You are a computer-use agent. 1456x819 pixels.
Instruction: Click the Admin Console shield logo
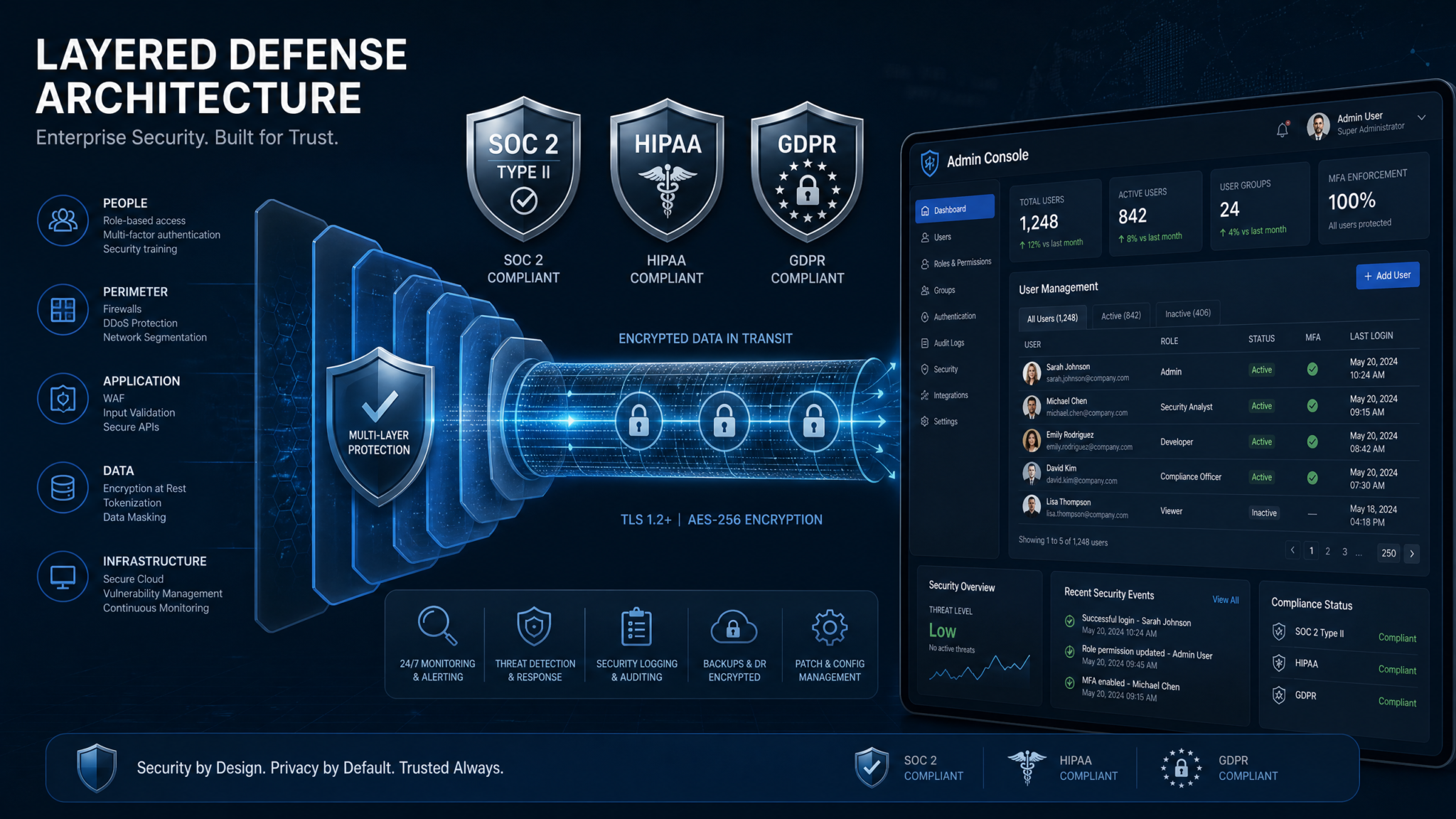point(929,163)
